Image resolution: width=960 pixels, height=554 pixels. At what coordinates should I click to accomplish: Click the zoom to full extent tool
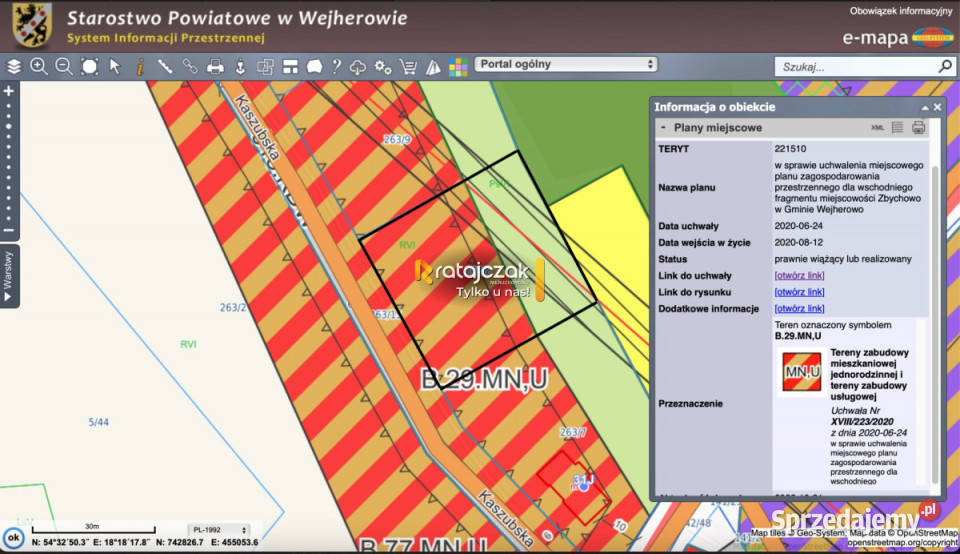point(89,66)
